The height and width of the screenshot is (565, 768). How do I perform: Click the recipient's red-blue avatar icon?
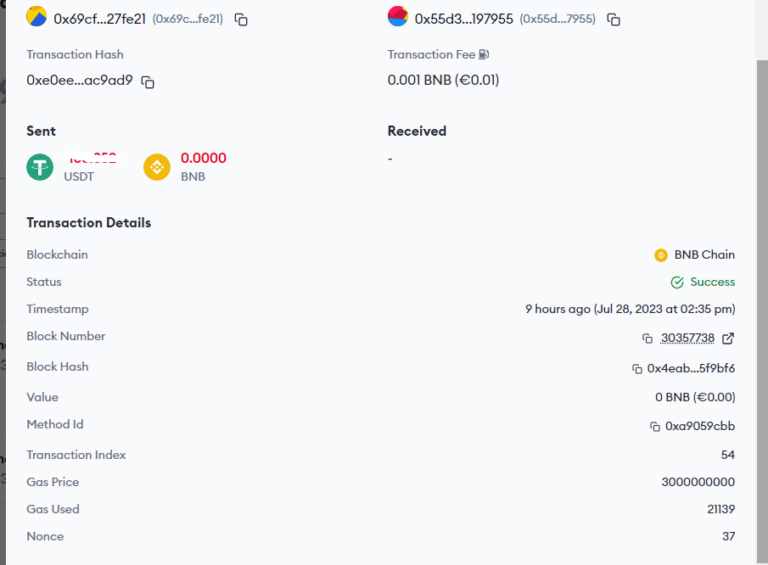(398, 17)
